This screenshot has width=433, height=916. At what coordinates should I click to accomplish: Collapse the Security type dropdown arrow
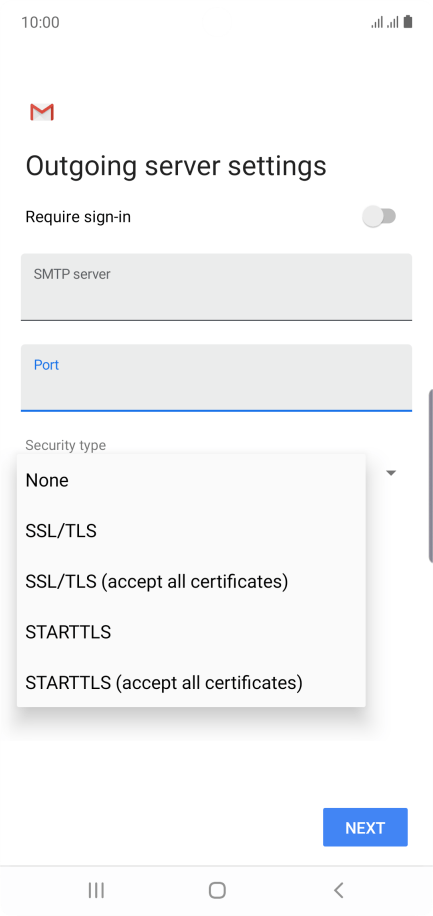click(391, 473)
